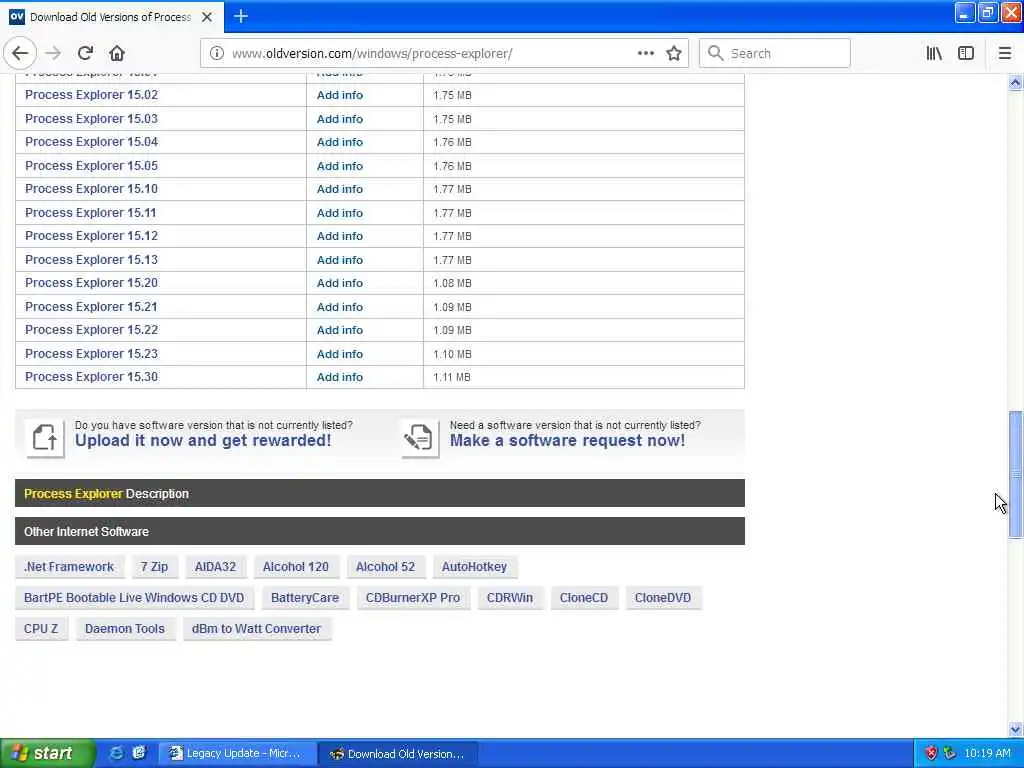Open the AIDA32 tag

(x=216, y=567)
